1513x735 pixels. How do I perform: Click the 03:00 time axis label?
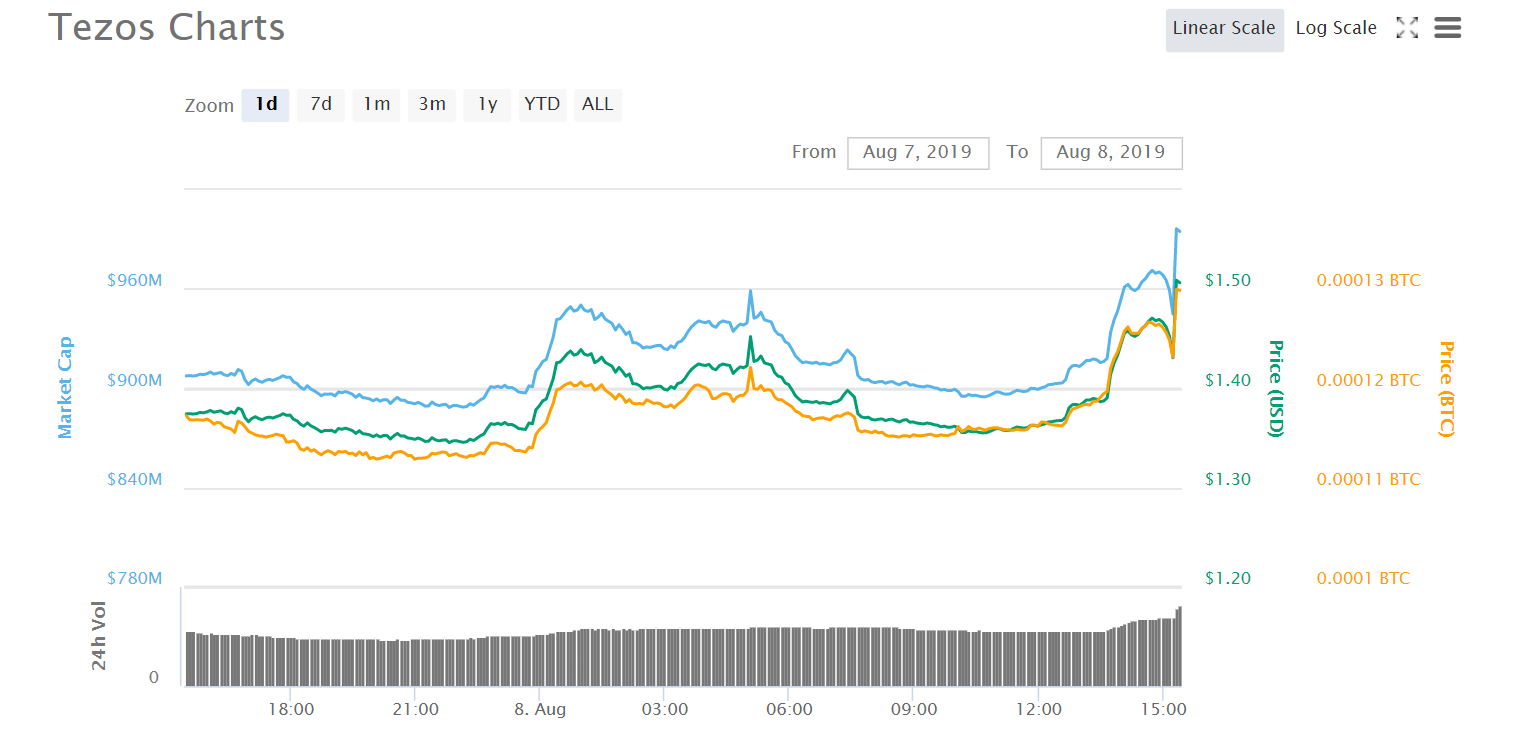click(x=664, y=710)
